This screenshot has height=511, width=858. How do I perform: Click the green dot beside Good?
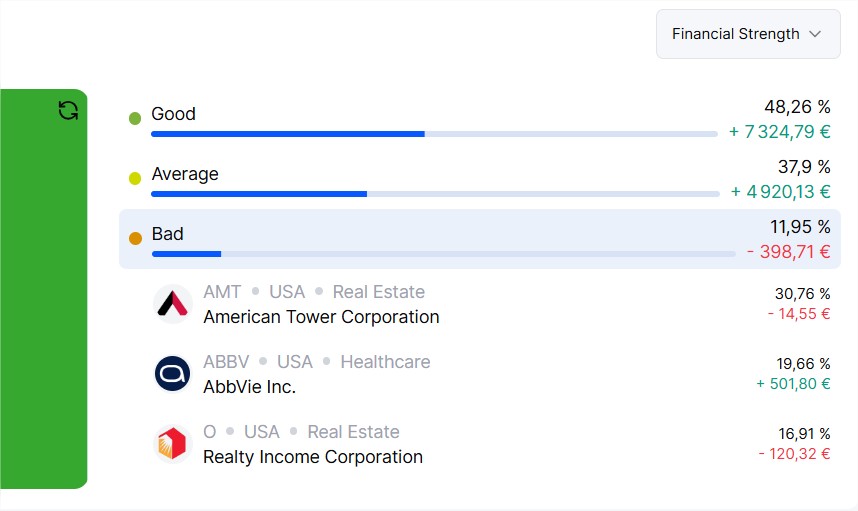(135, 118)
